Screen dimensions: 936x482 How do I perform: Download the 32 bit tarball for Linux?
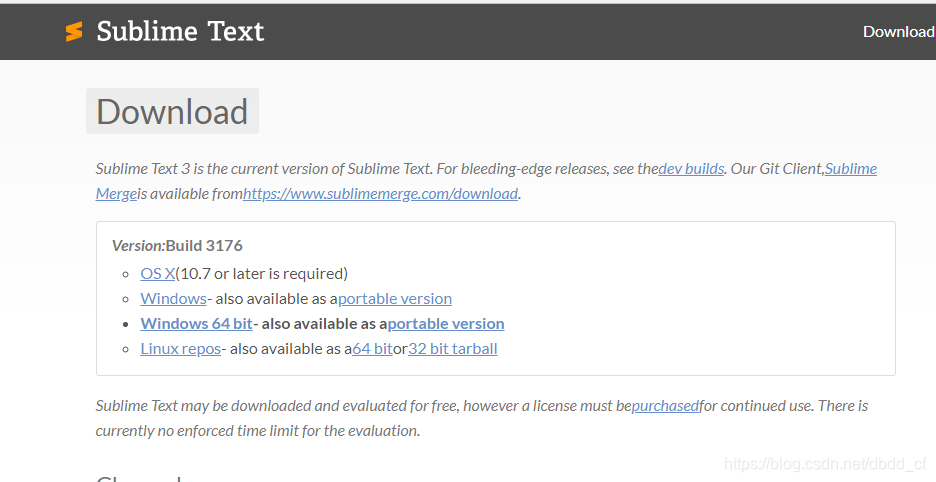pyautogui.click(x=452, y=349)
